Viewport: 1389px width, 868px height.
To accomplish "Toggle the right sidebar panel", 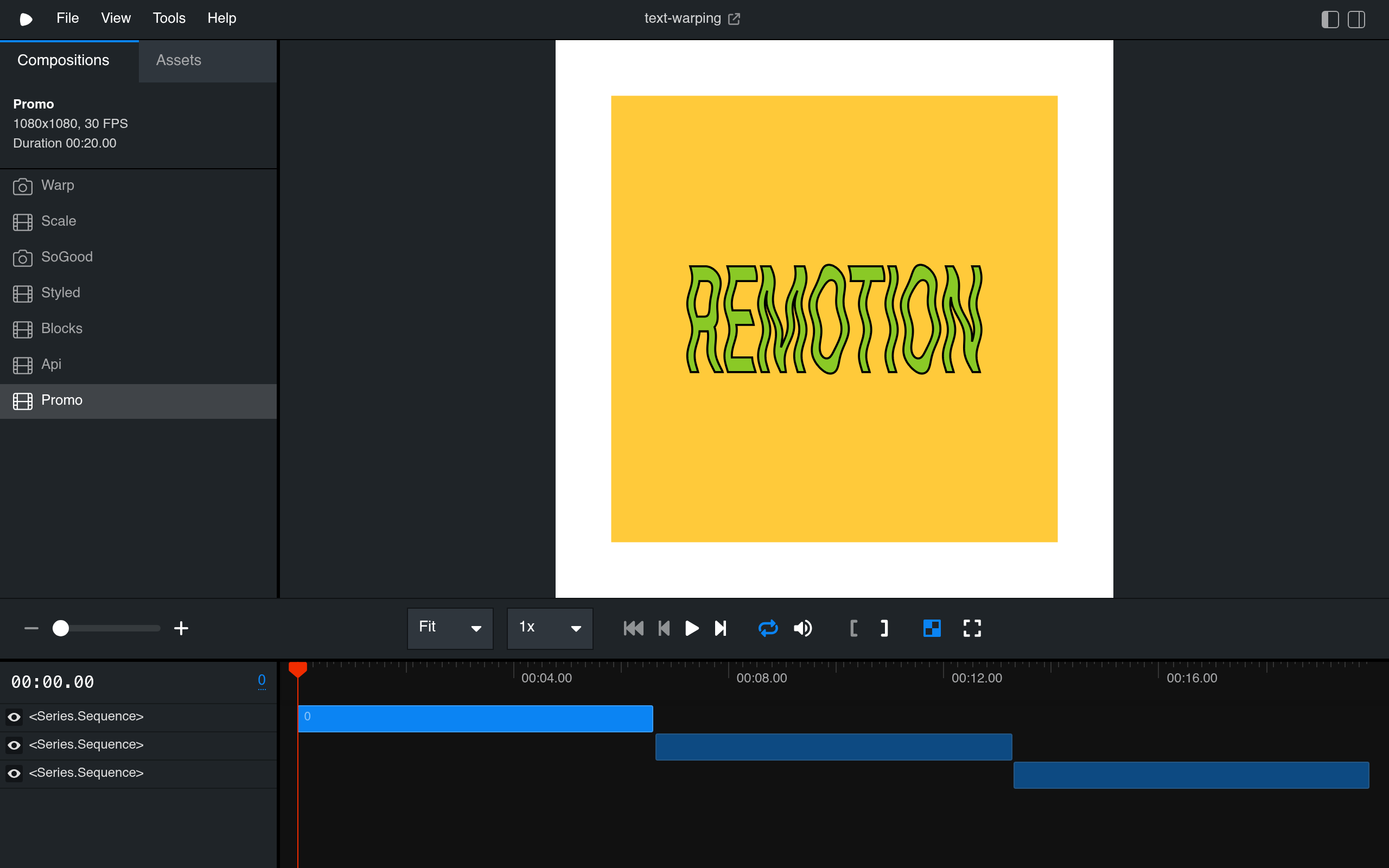I will [x=1356, y=20].
